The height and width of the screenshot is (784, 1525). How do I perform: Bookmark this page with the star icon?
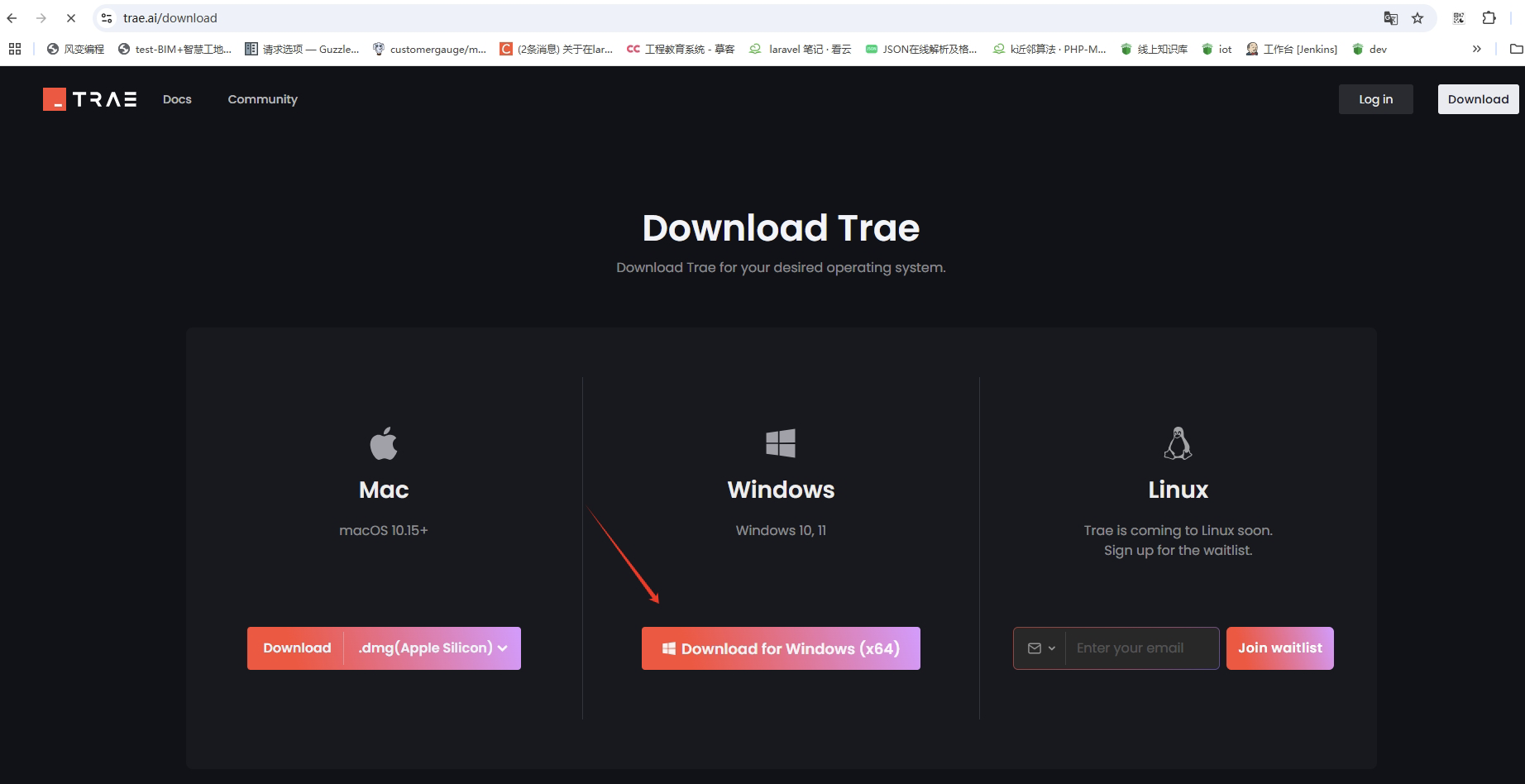[x=1417, y=18]
